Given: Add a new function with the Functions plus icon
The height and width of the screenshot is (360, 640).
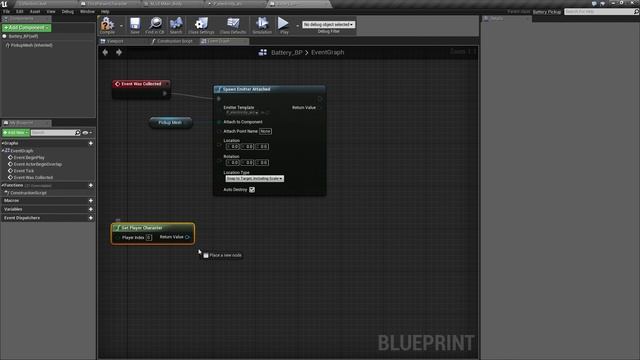Looking at the screenshot, I should [x=91, y=185].
